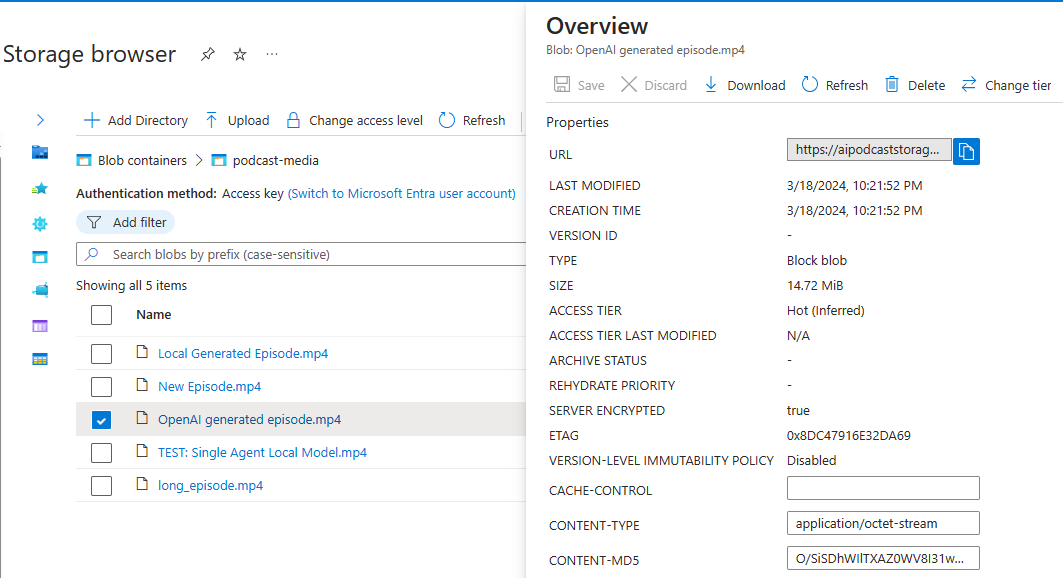Image resolution: width=1063 pixels, height=578 pixels.
Task: Open the more options ellipsis menu
Action: (x=272, y=54)
